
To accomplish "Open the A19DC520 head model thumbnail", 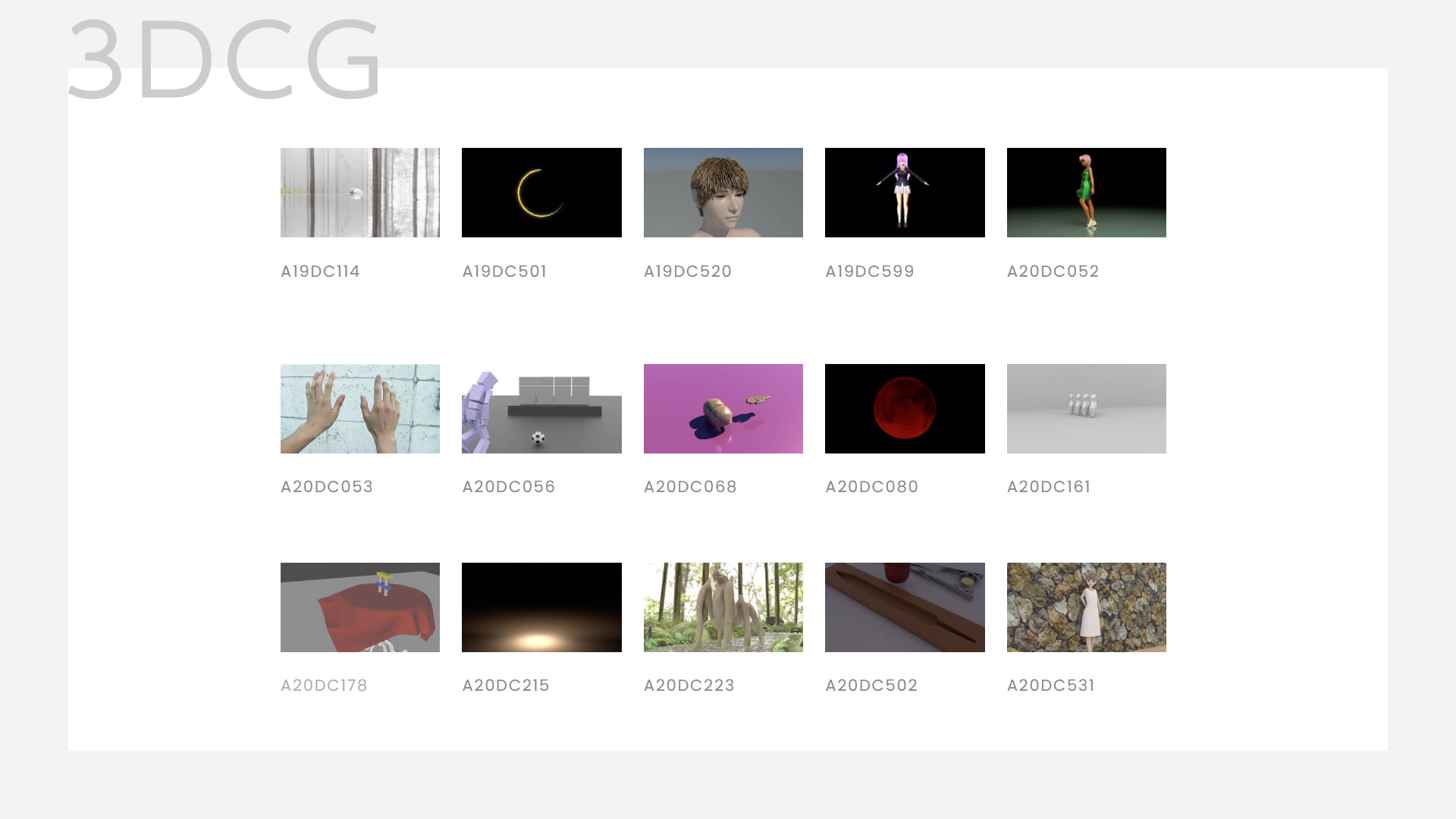I will (723, 193).
